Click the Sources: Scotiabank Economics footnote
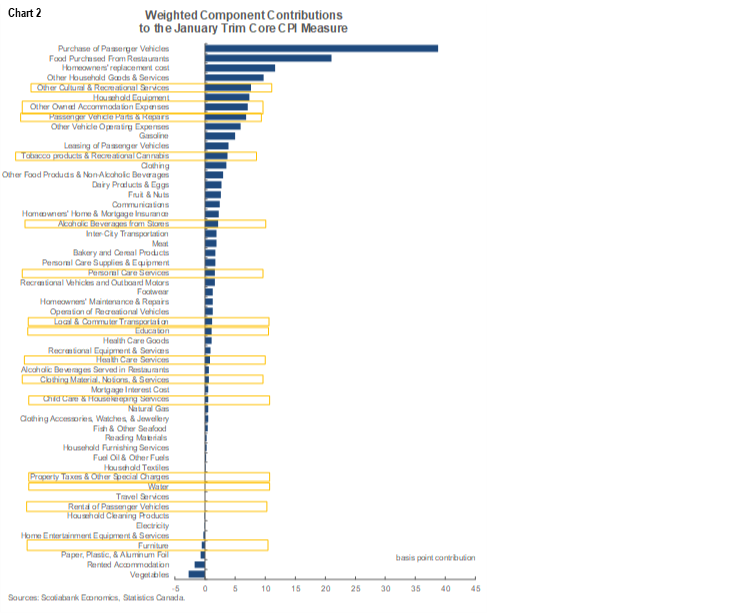 (x=96, y=597)
